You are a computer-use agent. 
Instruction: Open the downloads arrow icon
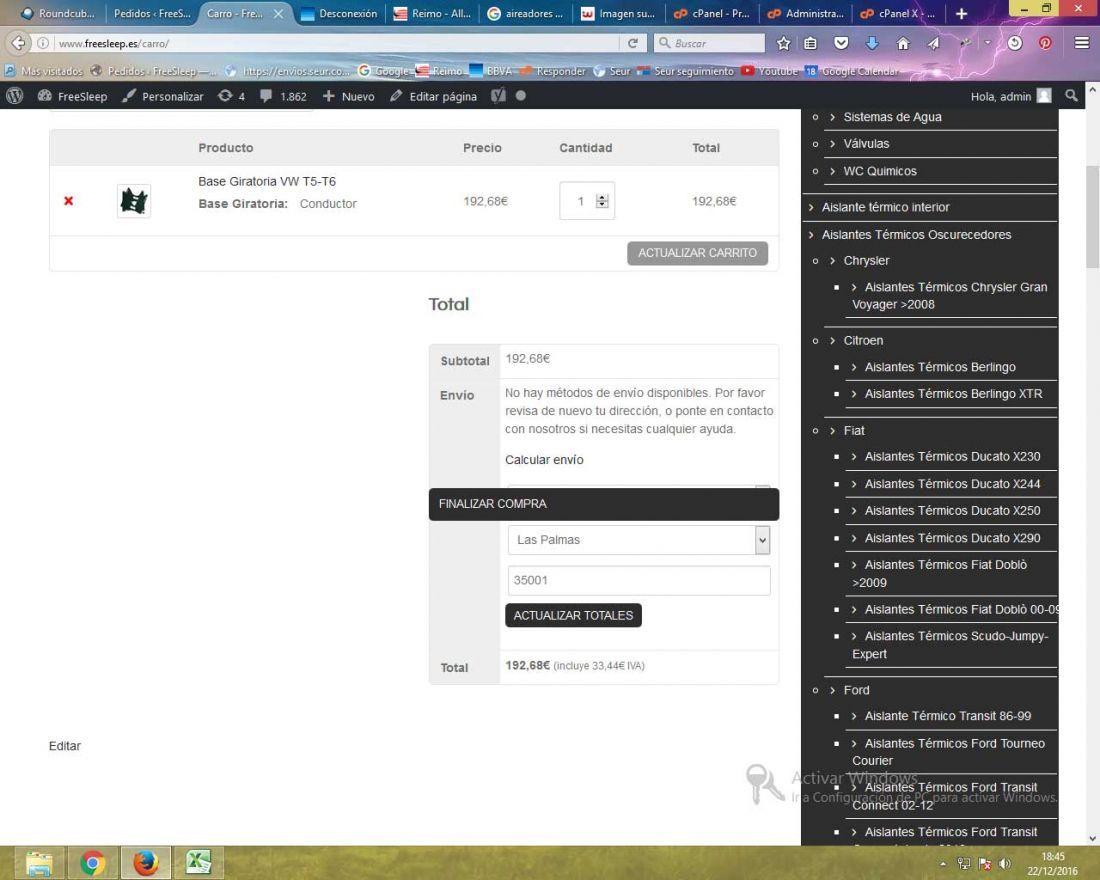point(872,44)
